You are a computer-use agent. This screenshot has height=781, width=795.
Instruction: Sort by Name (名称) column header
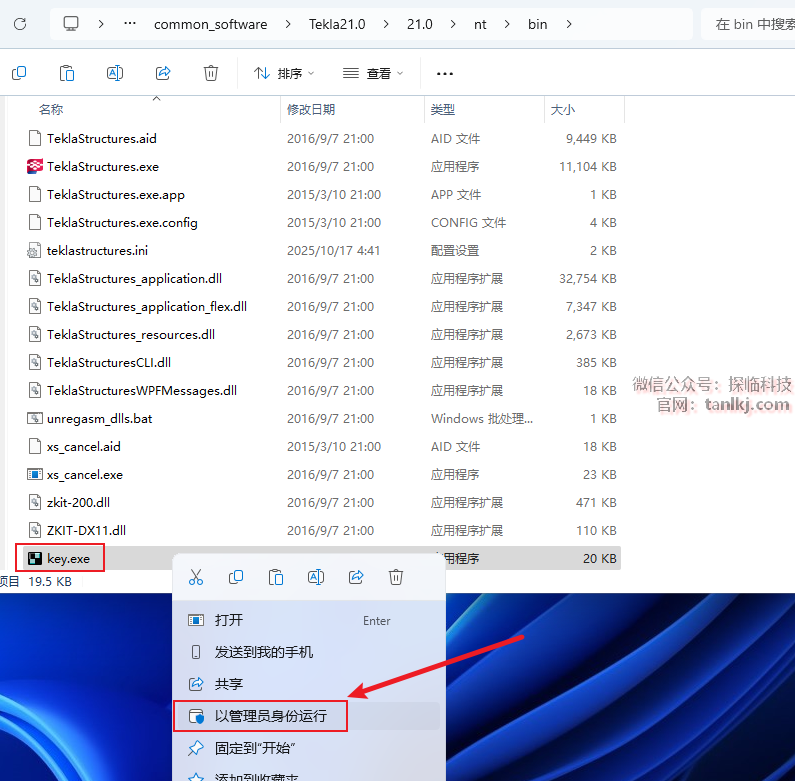click(51, 109)
